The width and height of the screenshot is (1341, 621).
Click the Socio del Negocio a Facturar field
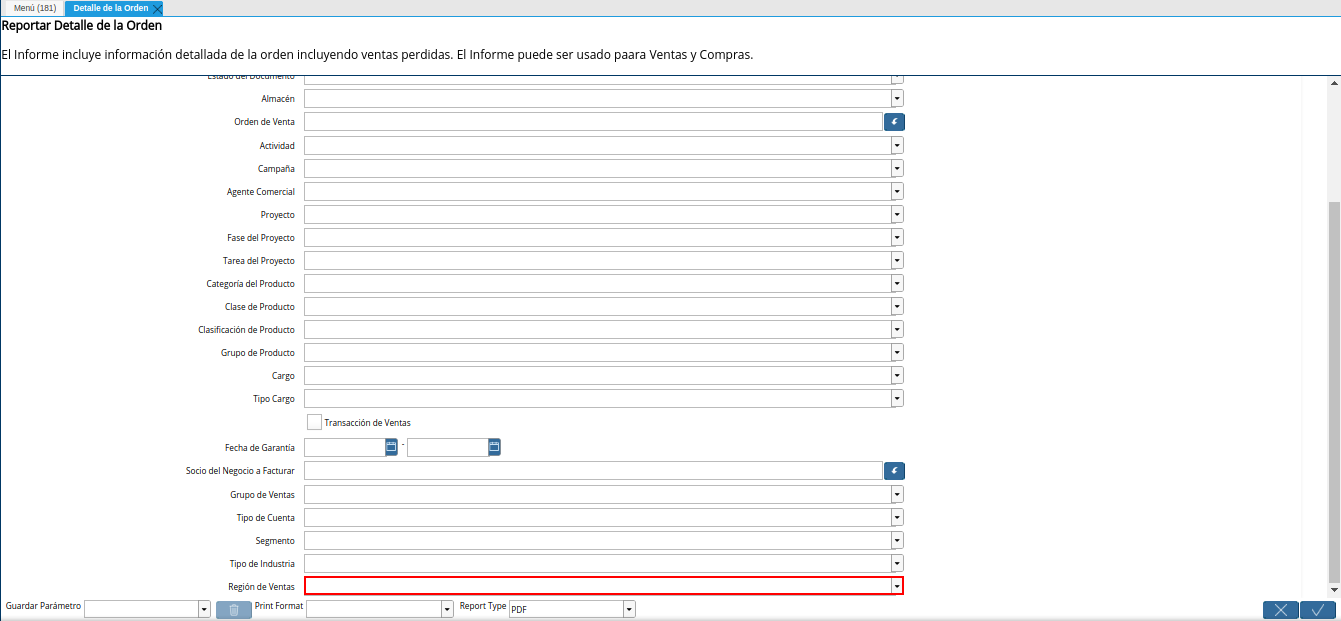coord(593,471)
